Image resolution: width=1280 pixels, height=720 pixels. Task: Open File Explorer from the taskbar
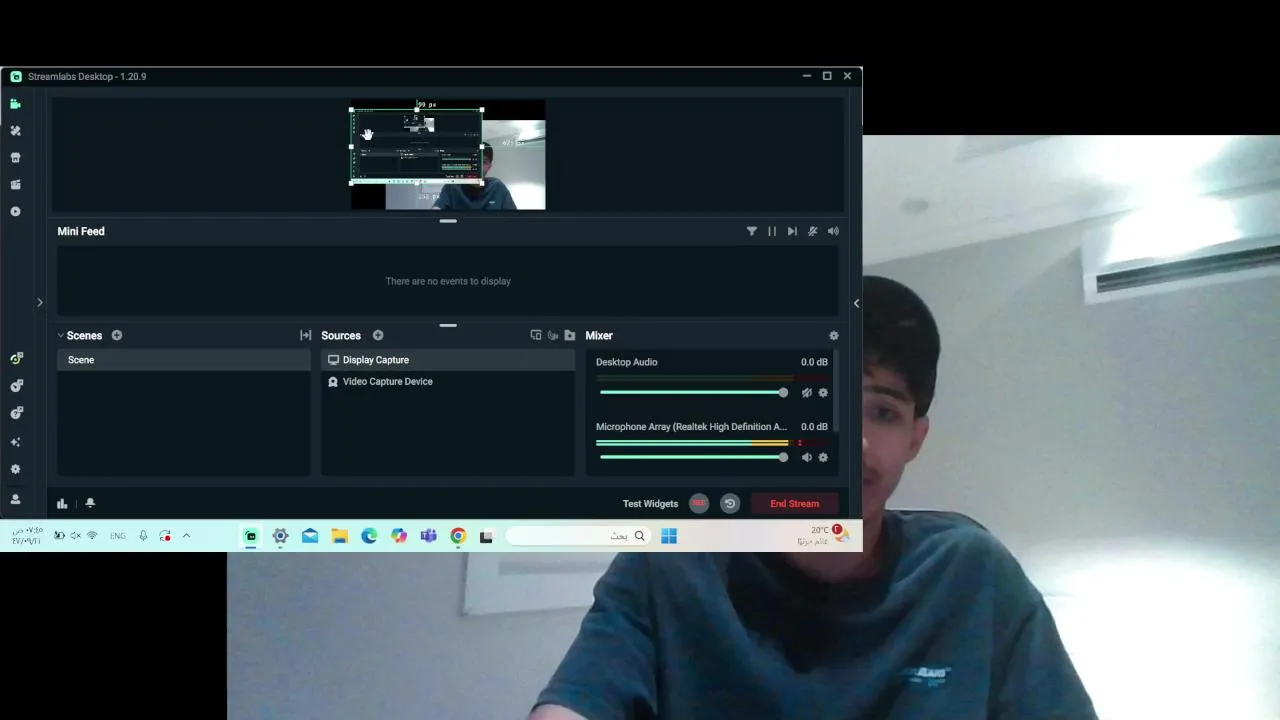(340, 536)
